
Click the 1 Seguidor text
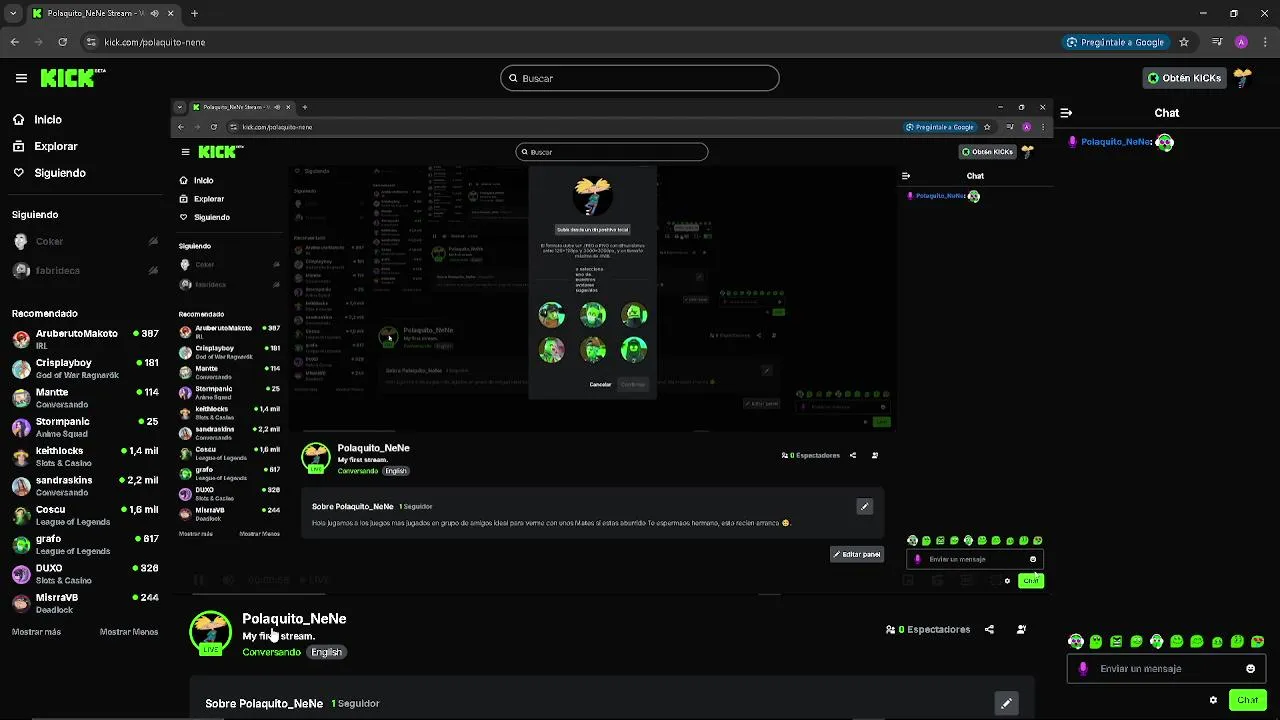(x=356, y=704)
